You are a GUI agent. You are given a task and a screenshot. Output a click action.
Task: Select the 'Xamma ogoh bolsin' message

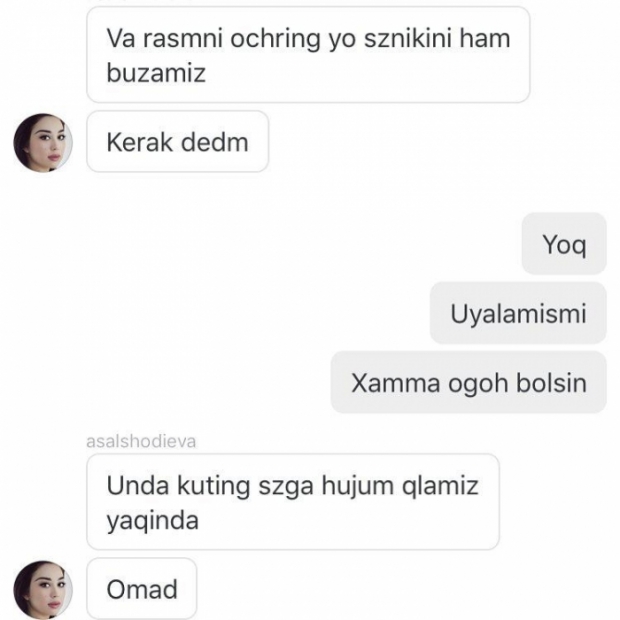[469, 382]
